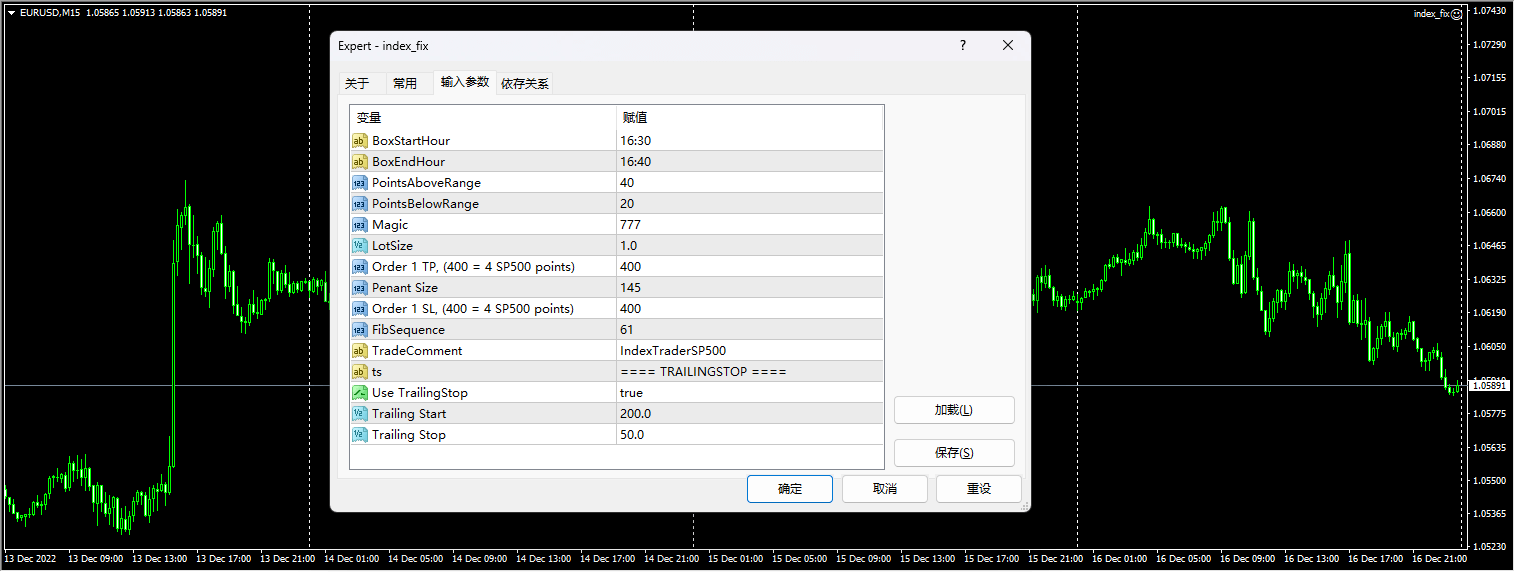
Task: Click the Magic parameter integer icon
Action: tap(360, 225)
